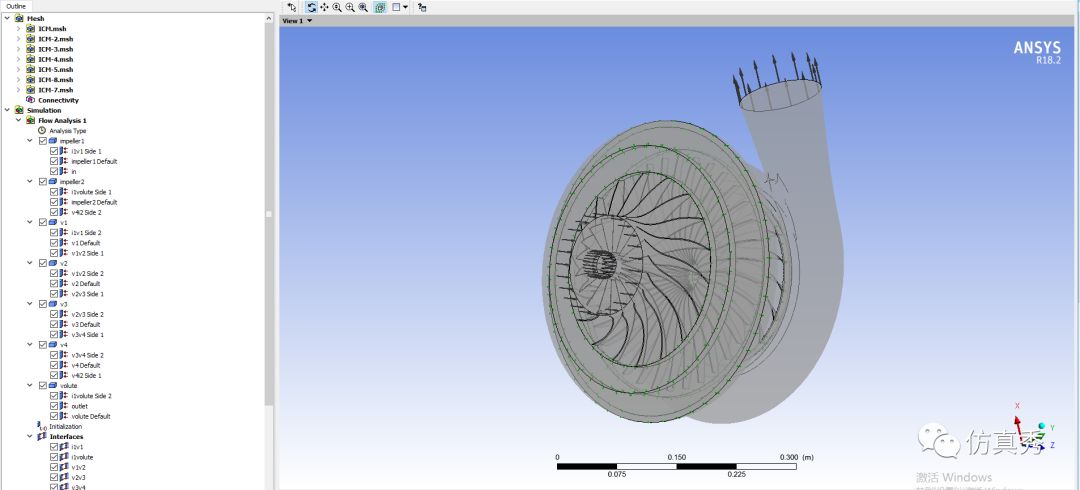This screenshot has height=490, width=1080.
Task: Uncheck the impeller1 domain checkbox
Action: coord(42,141)
